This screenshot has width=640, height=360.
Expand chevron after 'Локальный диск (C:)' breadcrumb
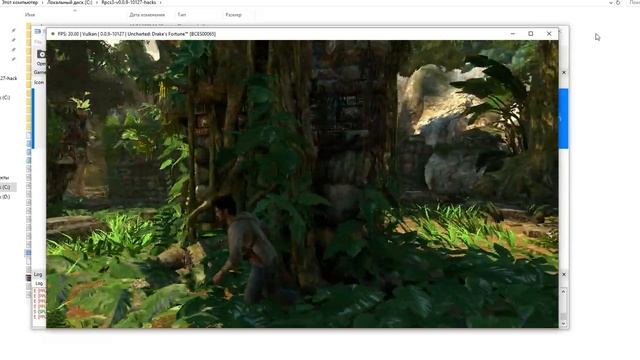97,2
